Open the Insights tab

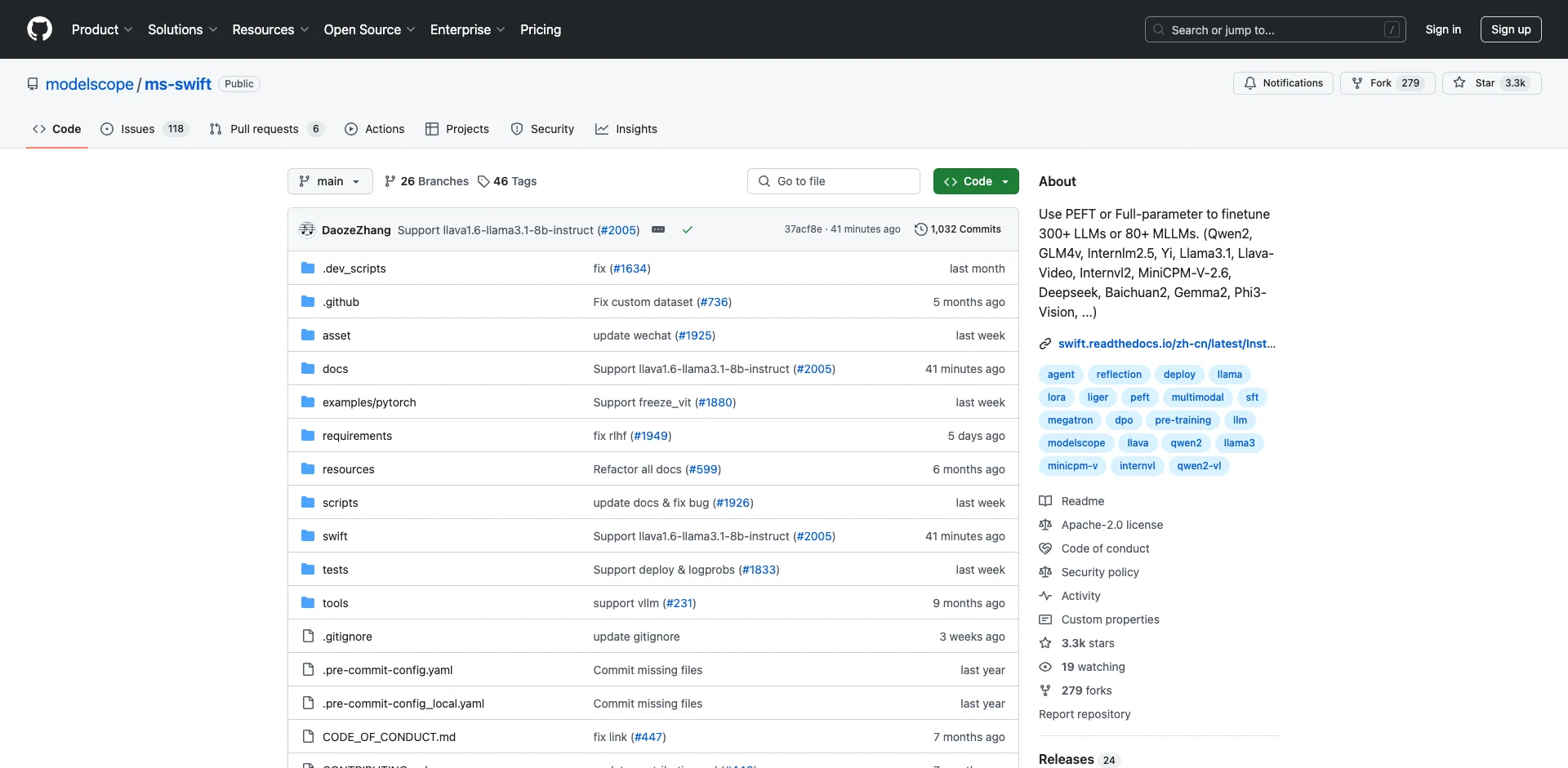pyautogui.click(x=626, y=129)
